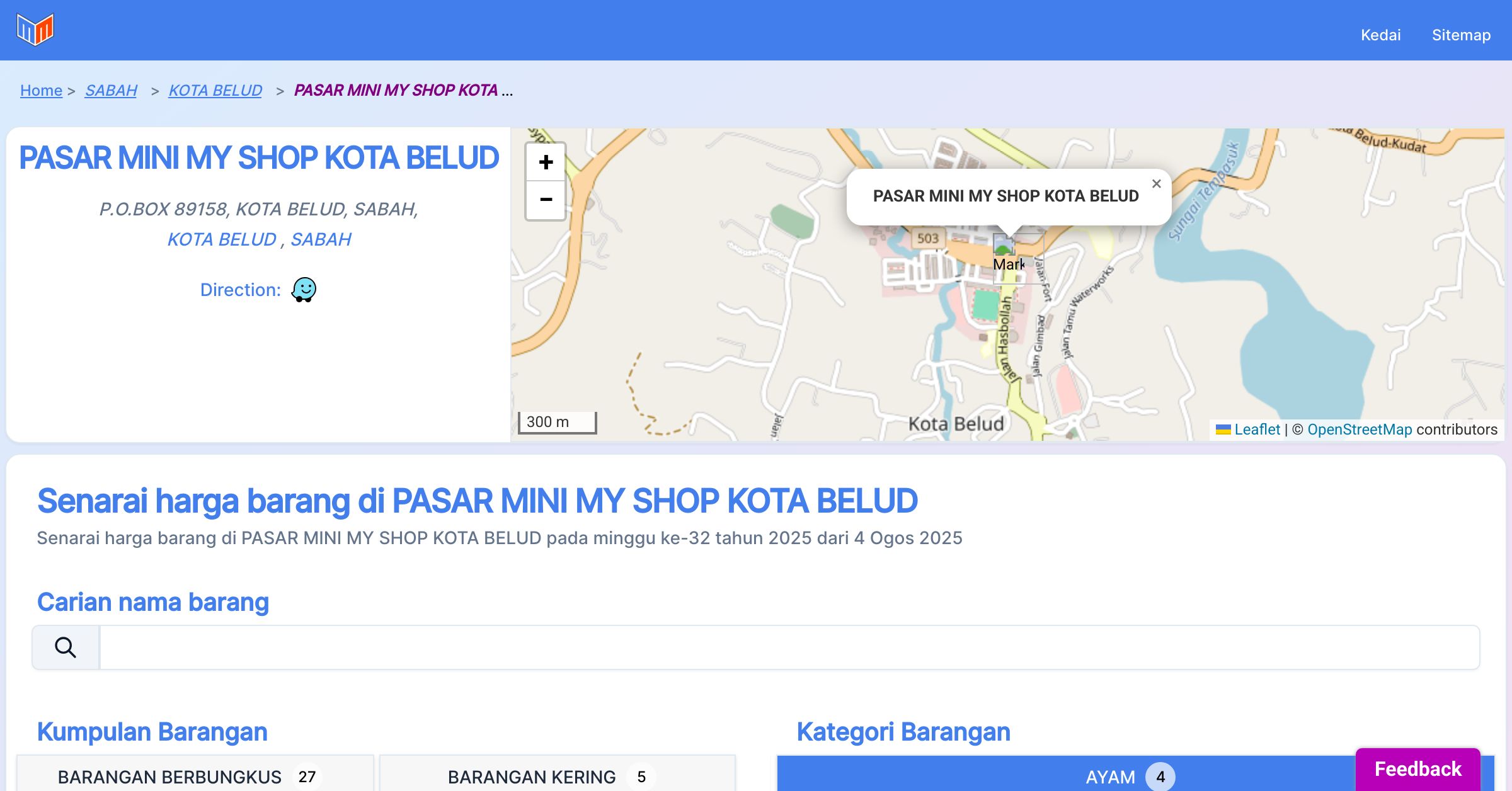Click the search magnifier icon

tap(66, 647)
